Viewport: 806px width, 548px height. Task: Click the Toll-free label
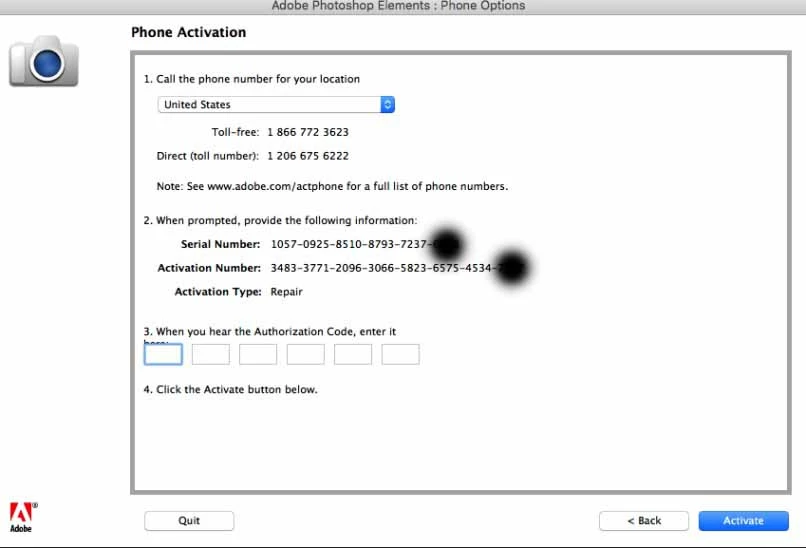coord(235,132)
